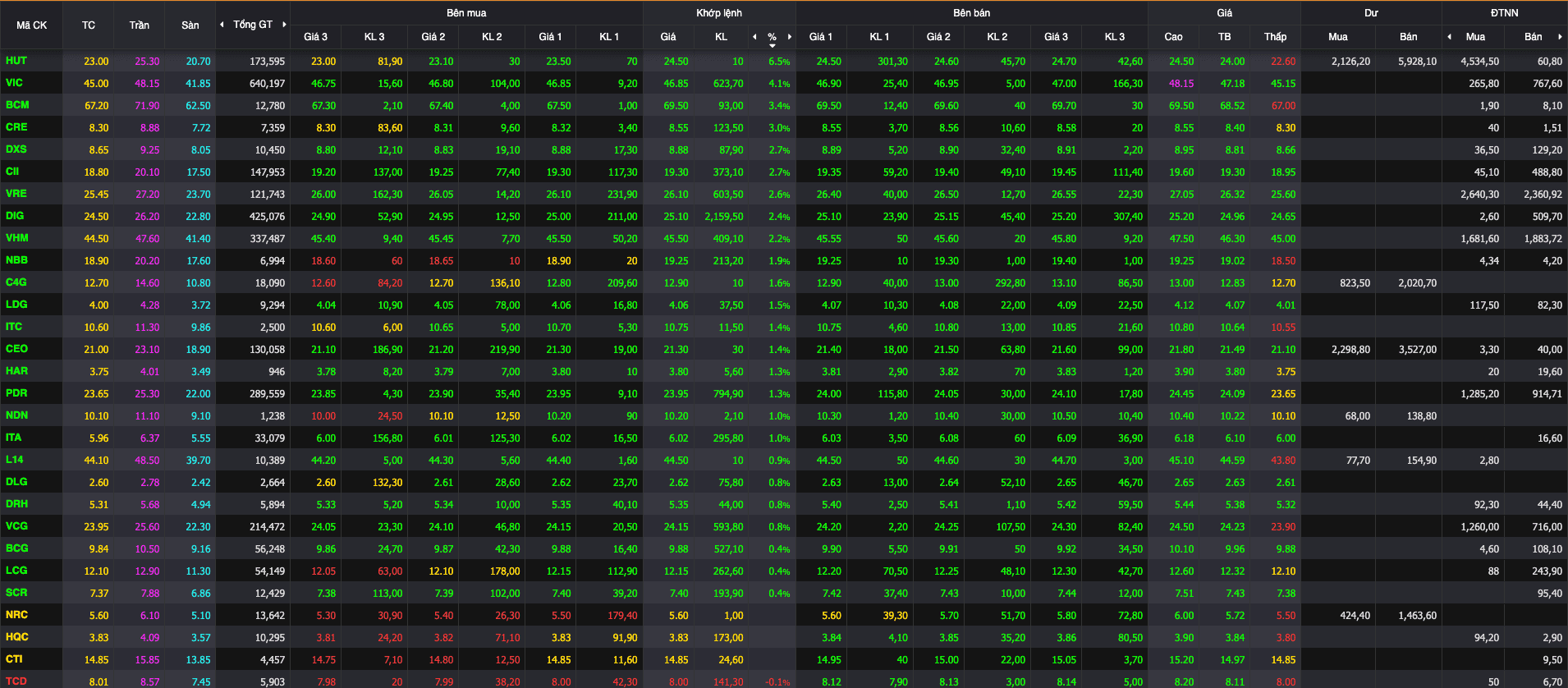Viewport: 1568px width, 688px height.
Task: Select the VCG ticker
Action: coord(16,526)
